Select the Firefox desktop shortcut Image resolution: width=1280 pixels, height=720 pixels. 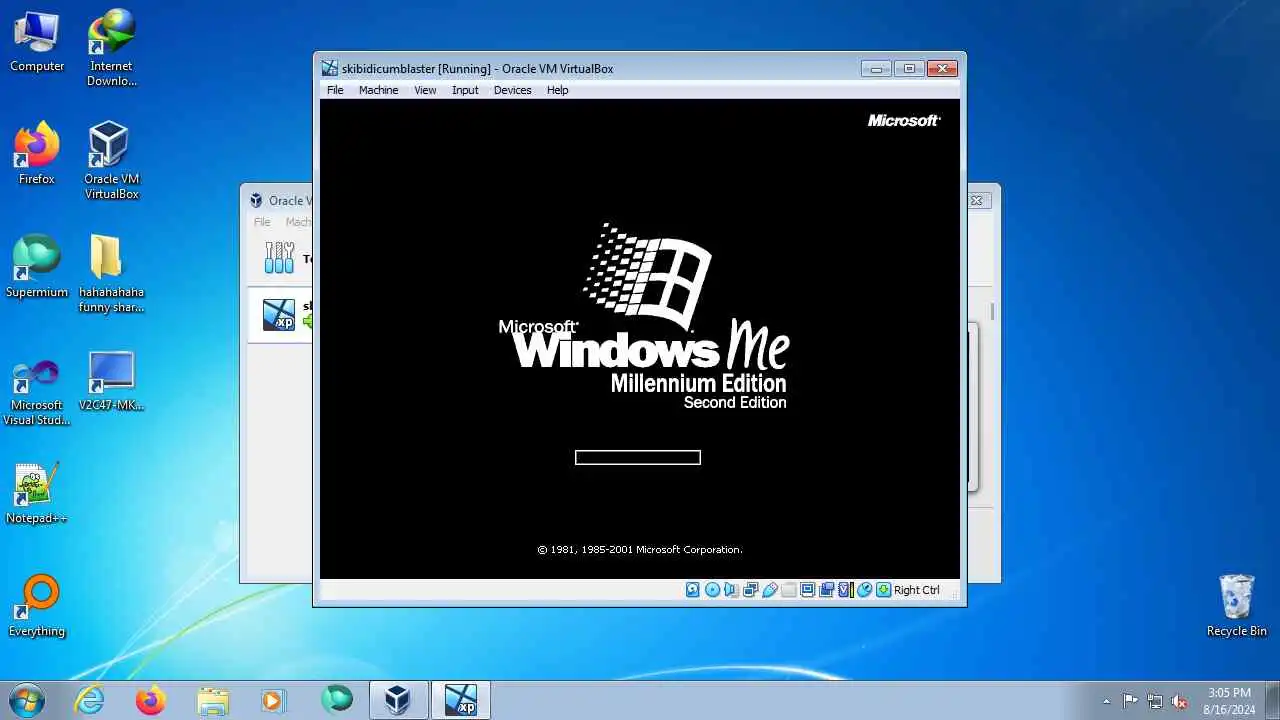(37, 154)
